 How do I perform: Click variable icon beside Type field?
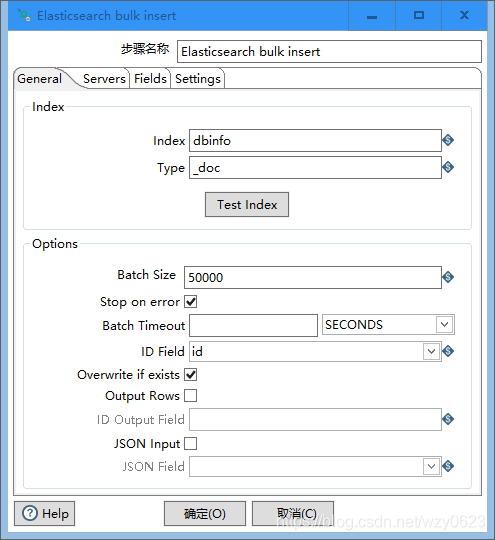coord(448,167)
